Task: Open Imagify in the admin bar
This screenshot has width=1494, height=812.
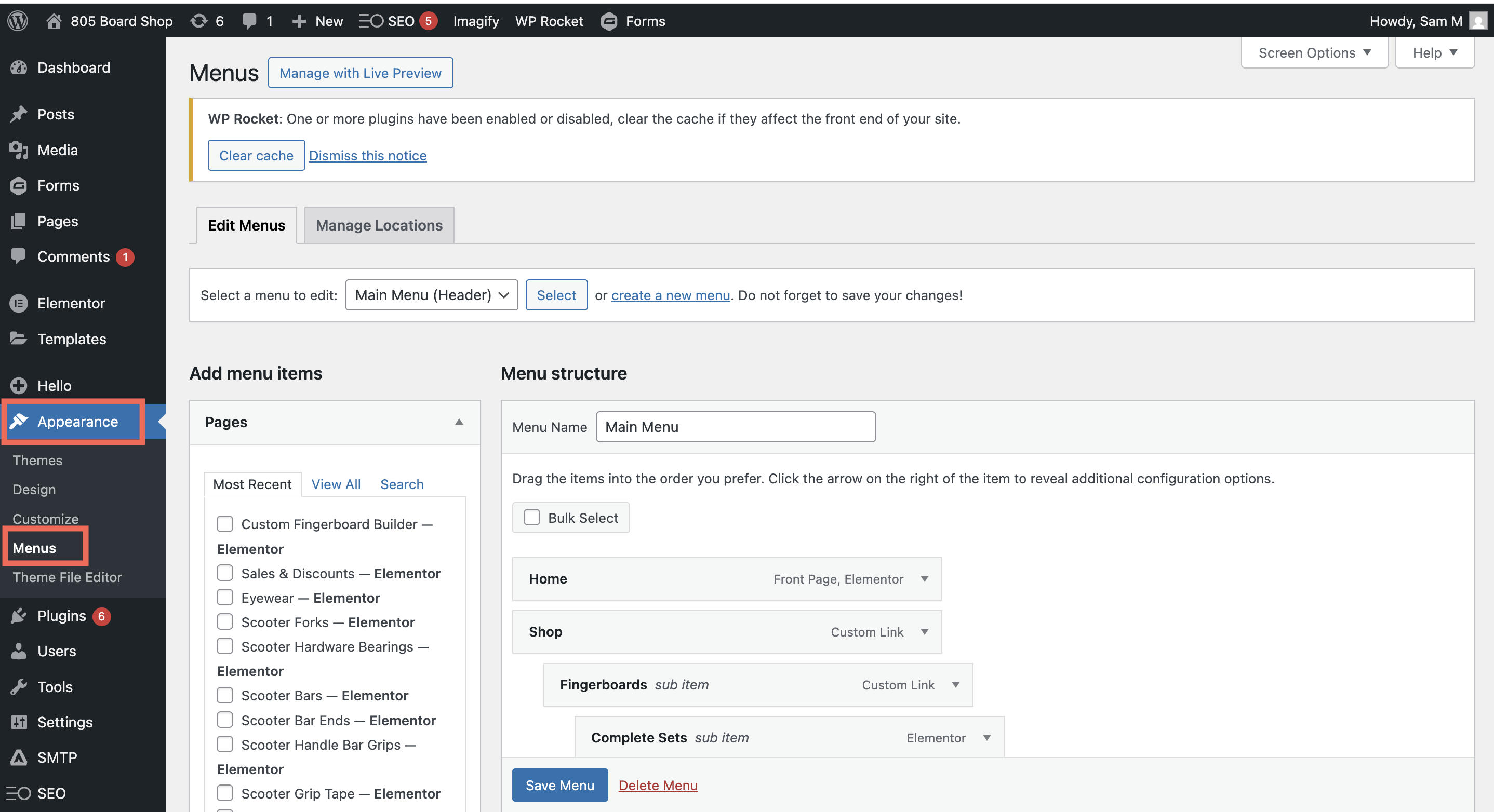Action: [x=475, y=21]
